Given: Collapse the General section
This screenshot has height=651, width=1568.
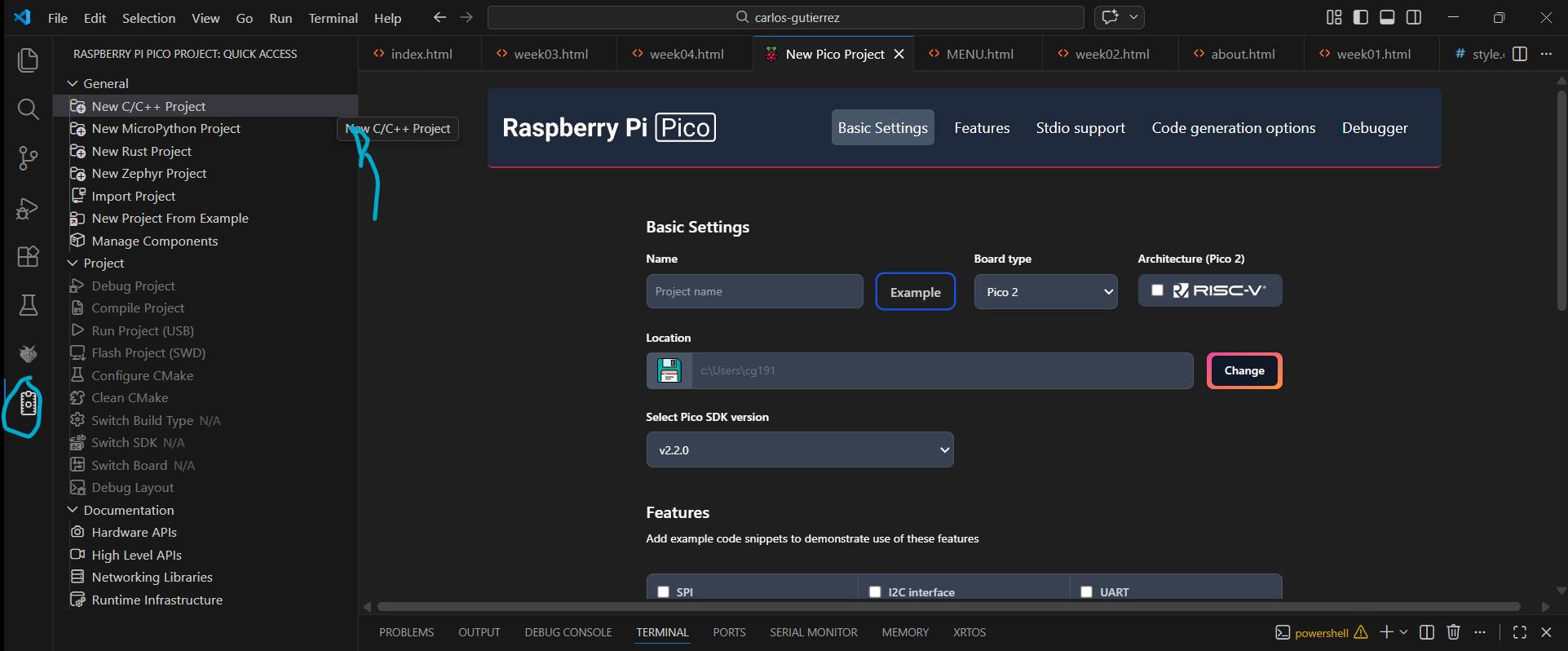Looking at the screenshot, I should (x=73, y=83).
